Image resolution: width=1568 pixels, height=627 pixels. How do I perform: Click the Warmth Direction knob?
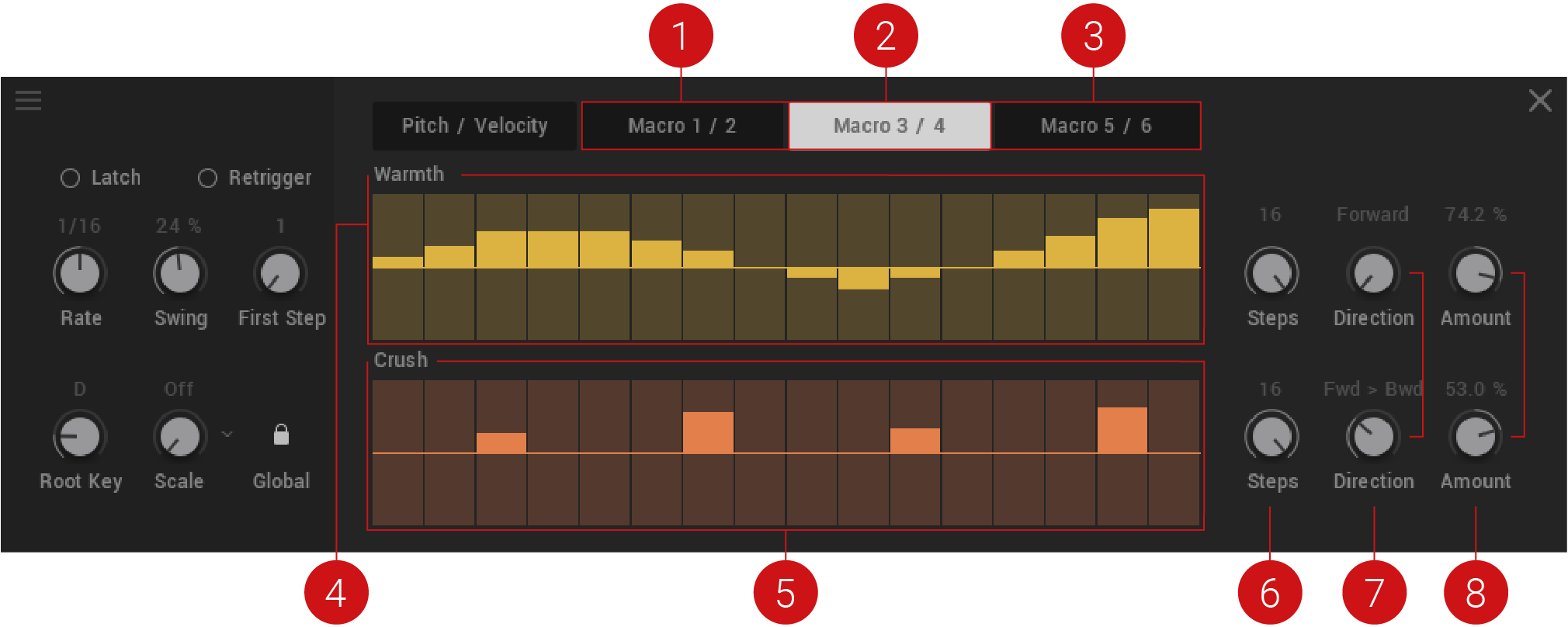point(1372,273)
